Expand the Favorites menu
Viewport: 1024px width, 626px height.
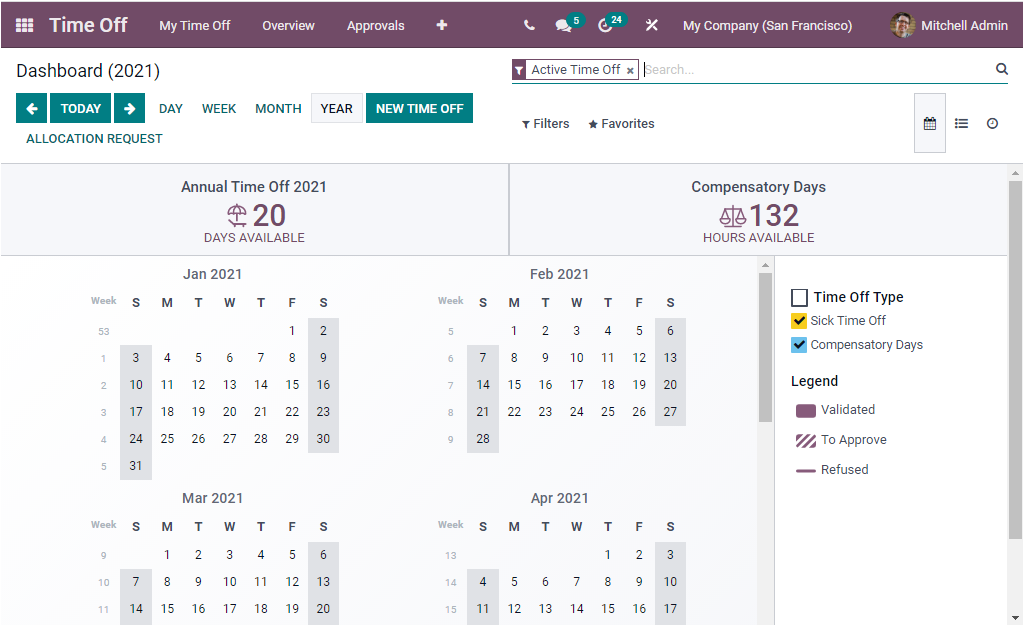tap(620, 123)
